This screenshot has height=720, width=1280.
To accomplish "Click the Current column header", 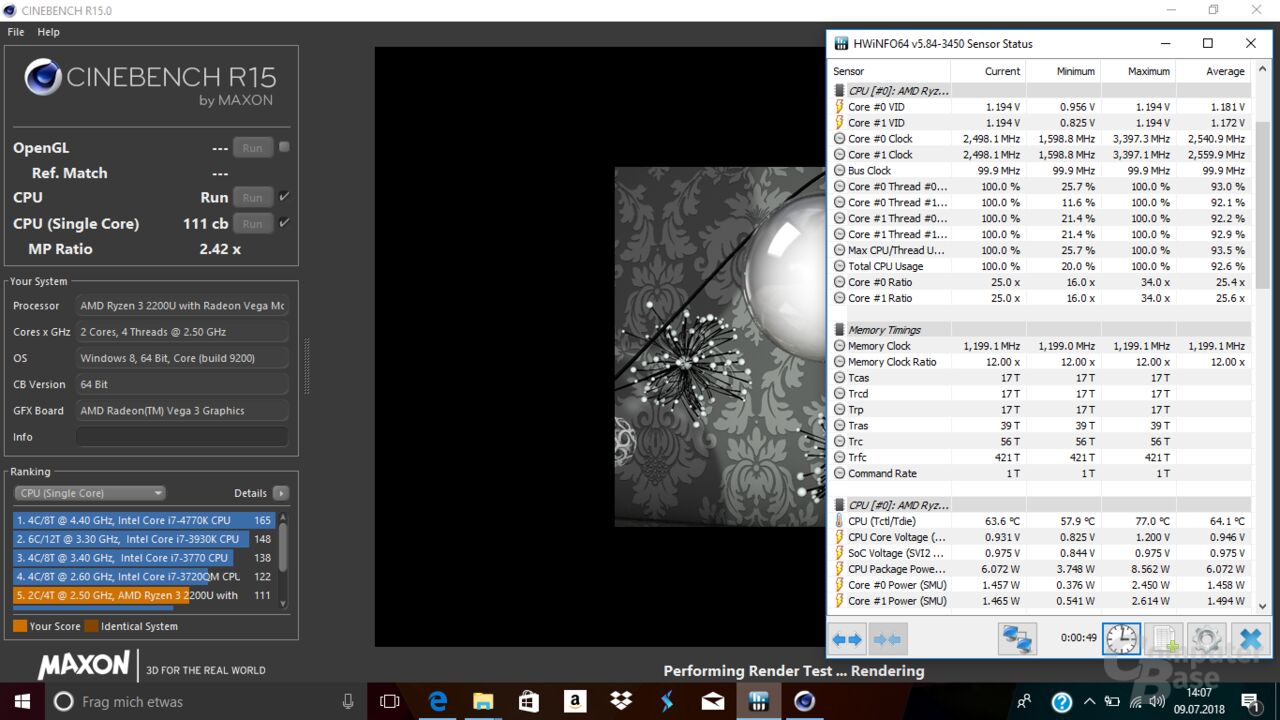I will tap(988, 71).
